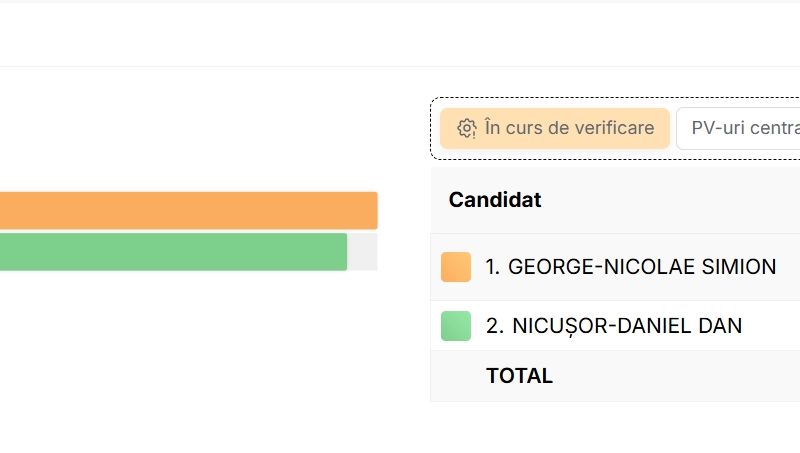Click the rounded right tip of orange bar

tap(374, 211)
